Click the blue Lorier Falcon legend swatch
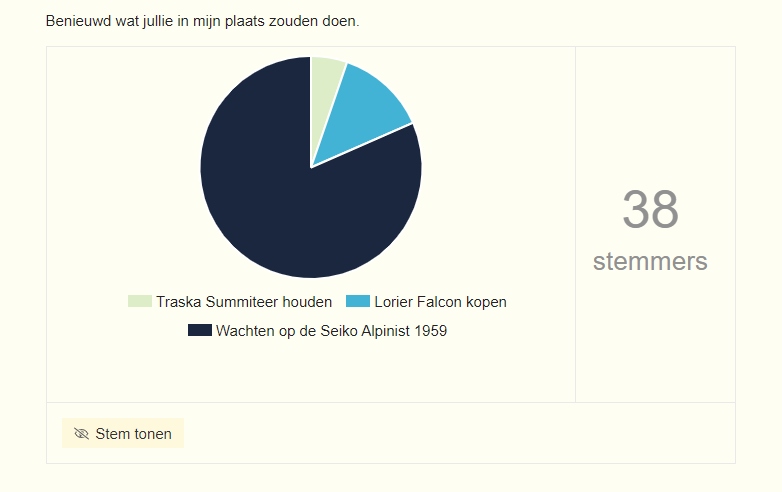 [358, 302]
